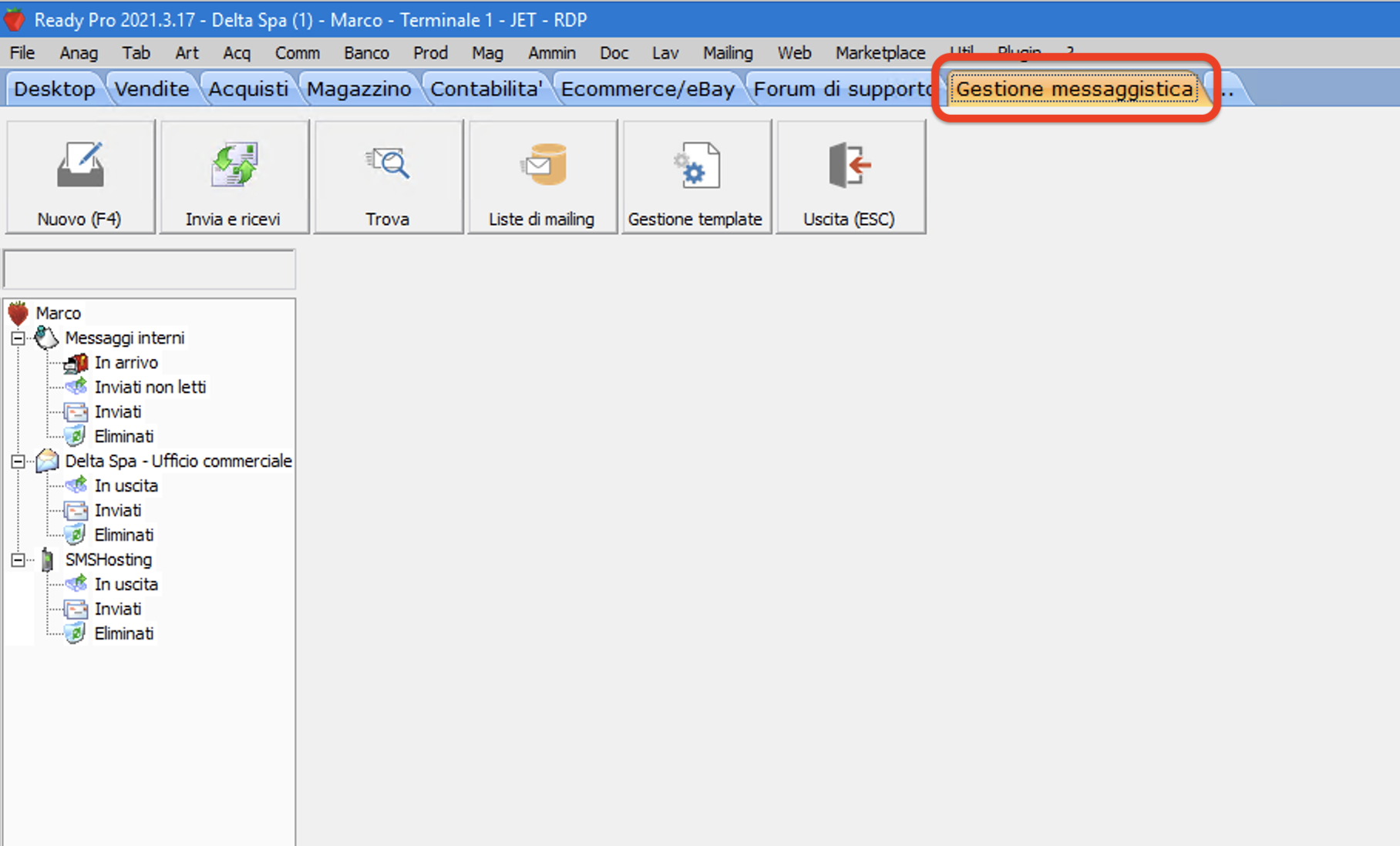Open Eliminati under Delta Spa
The height and width of the screenshot is (846, 1400).
coord(124,535)
